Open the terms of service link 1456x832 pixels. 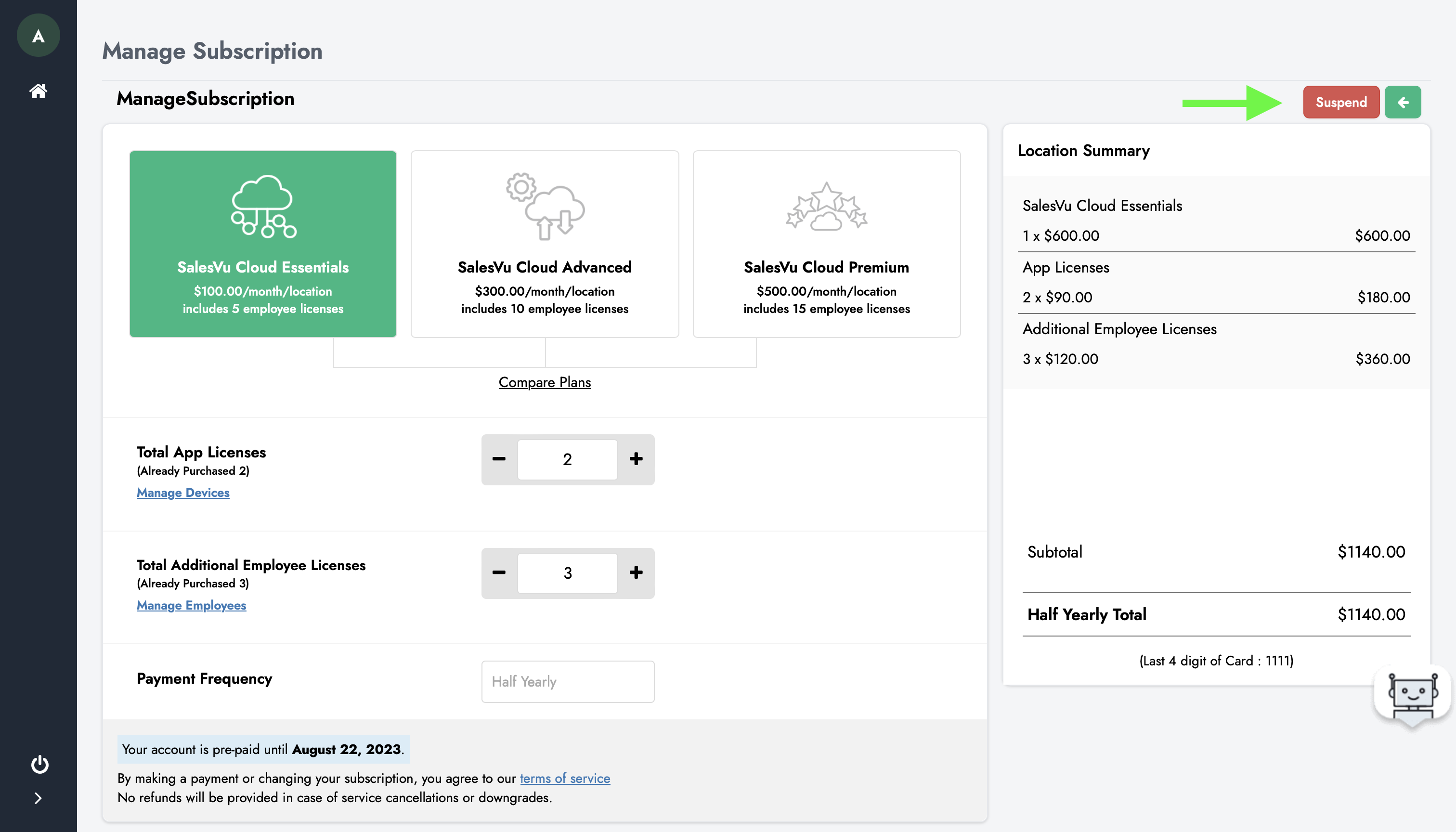pyautogui.click(x=565, y=778)
